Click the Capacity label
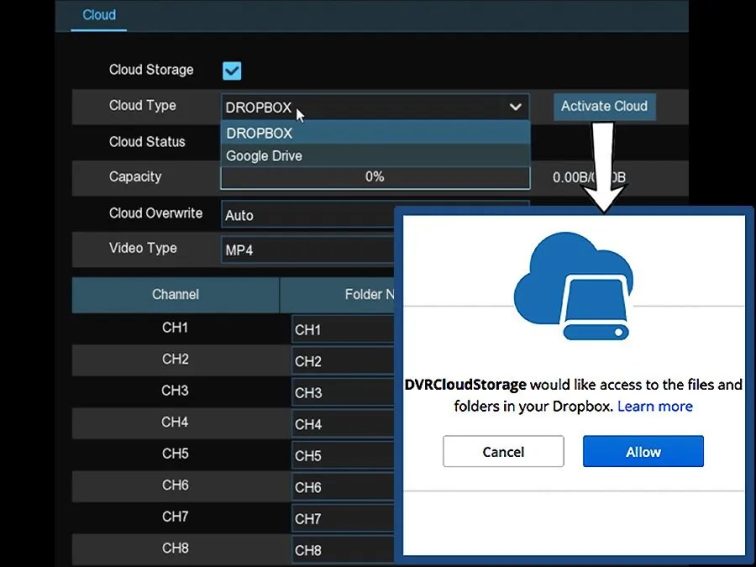The width and height of the screenshot is (756, 567). point(135,177)
